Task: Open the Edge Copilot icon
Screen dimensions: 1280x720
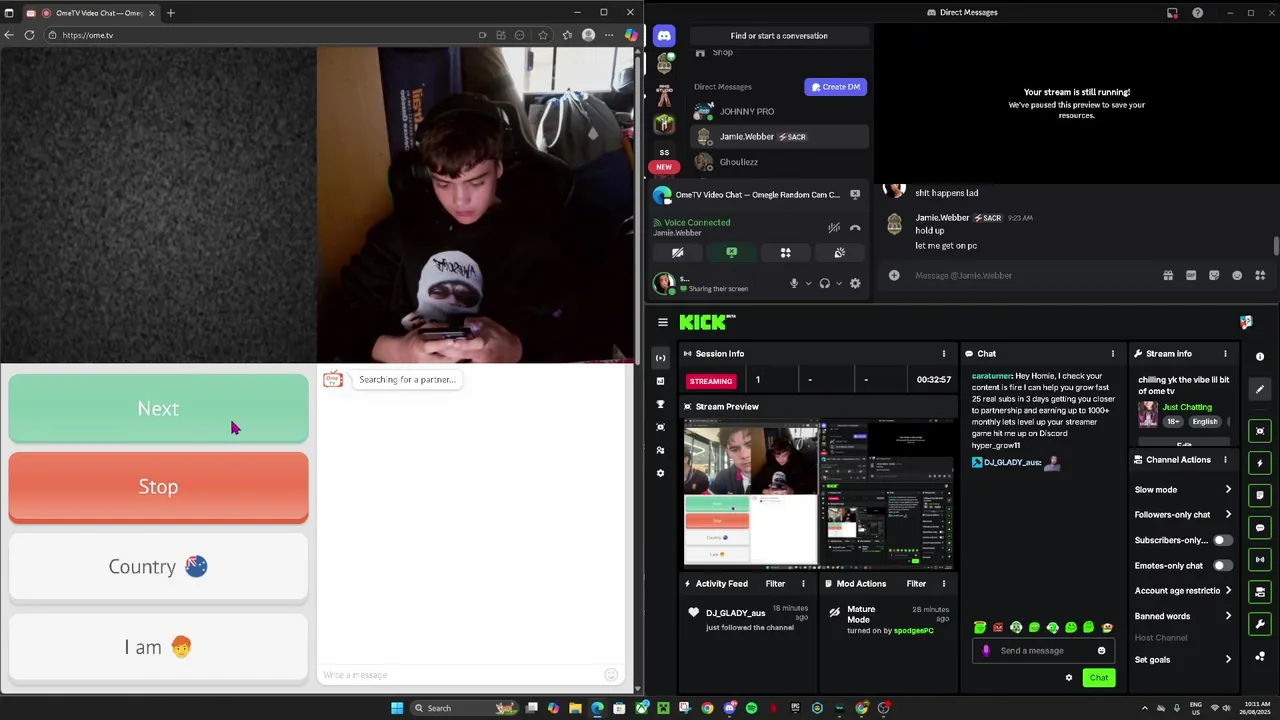Action: (x=630, y=35)
